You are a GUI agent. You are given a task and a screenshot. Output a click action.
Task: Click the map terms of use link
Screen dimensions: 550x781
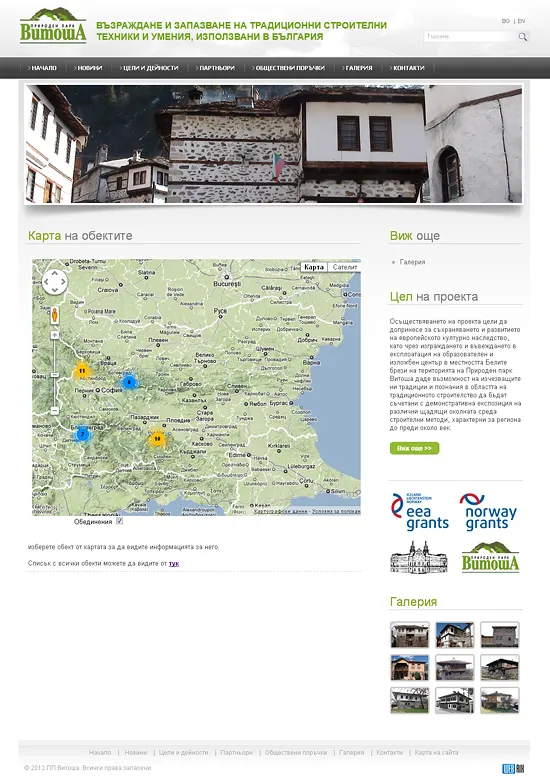point(336,511)
